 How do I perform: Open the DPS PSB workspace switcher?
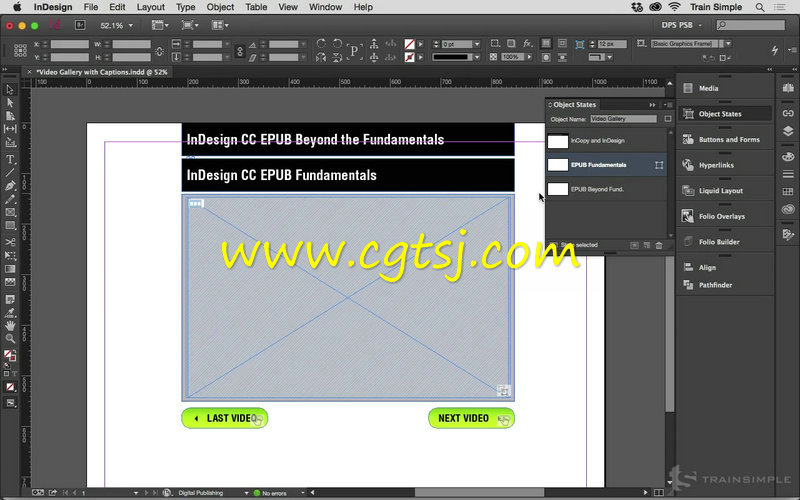coord(681,25)
